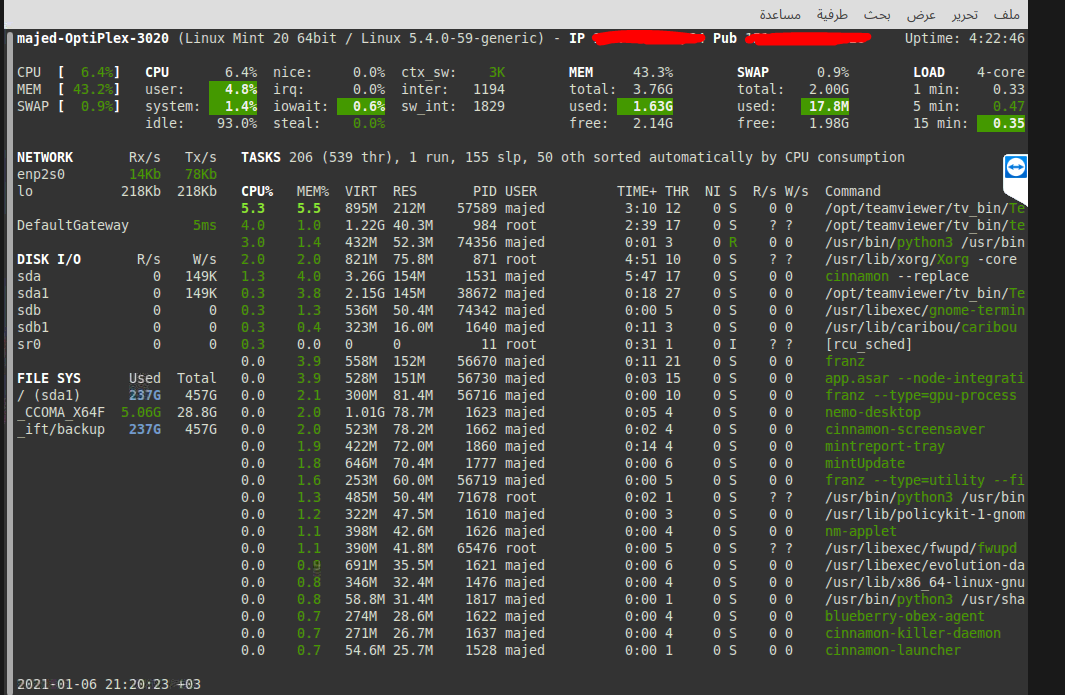Click the app.asar --node-integration command

(x=925, y=378)
